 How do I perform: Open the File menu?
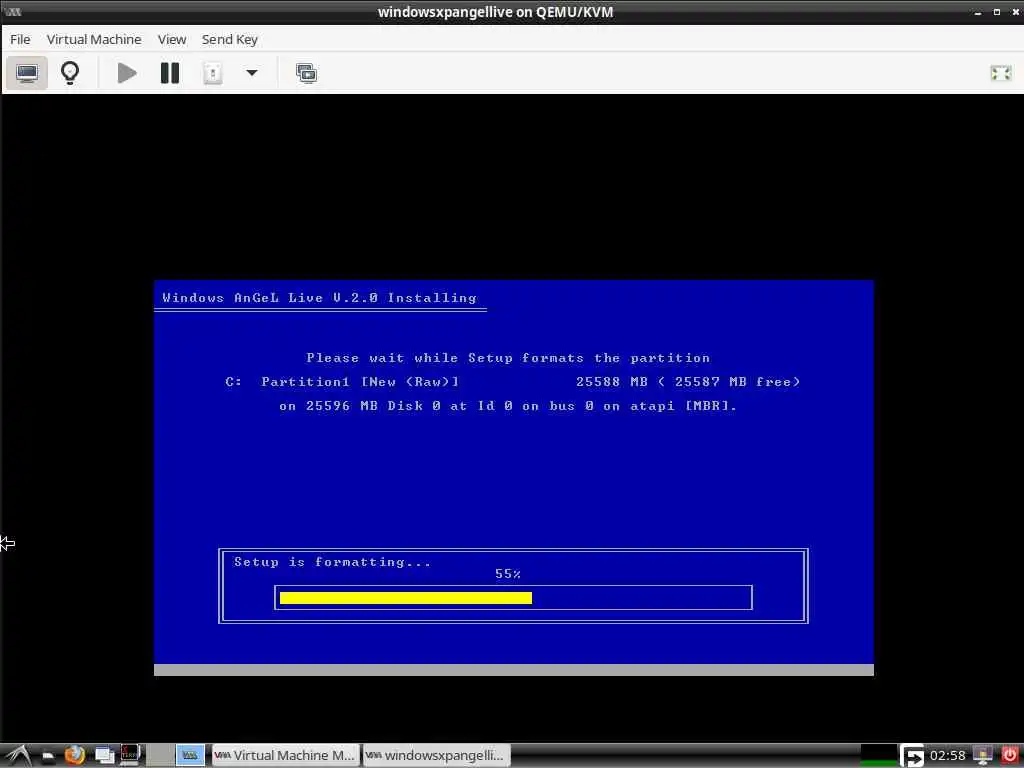tap(20, 40)
